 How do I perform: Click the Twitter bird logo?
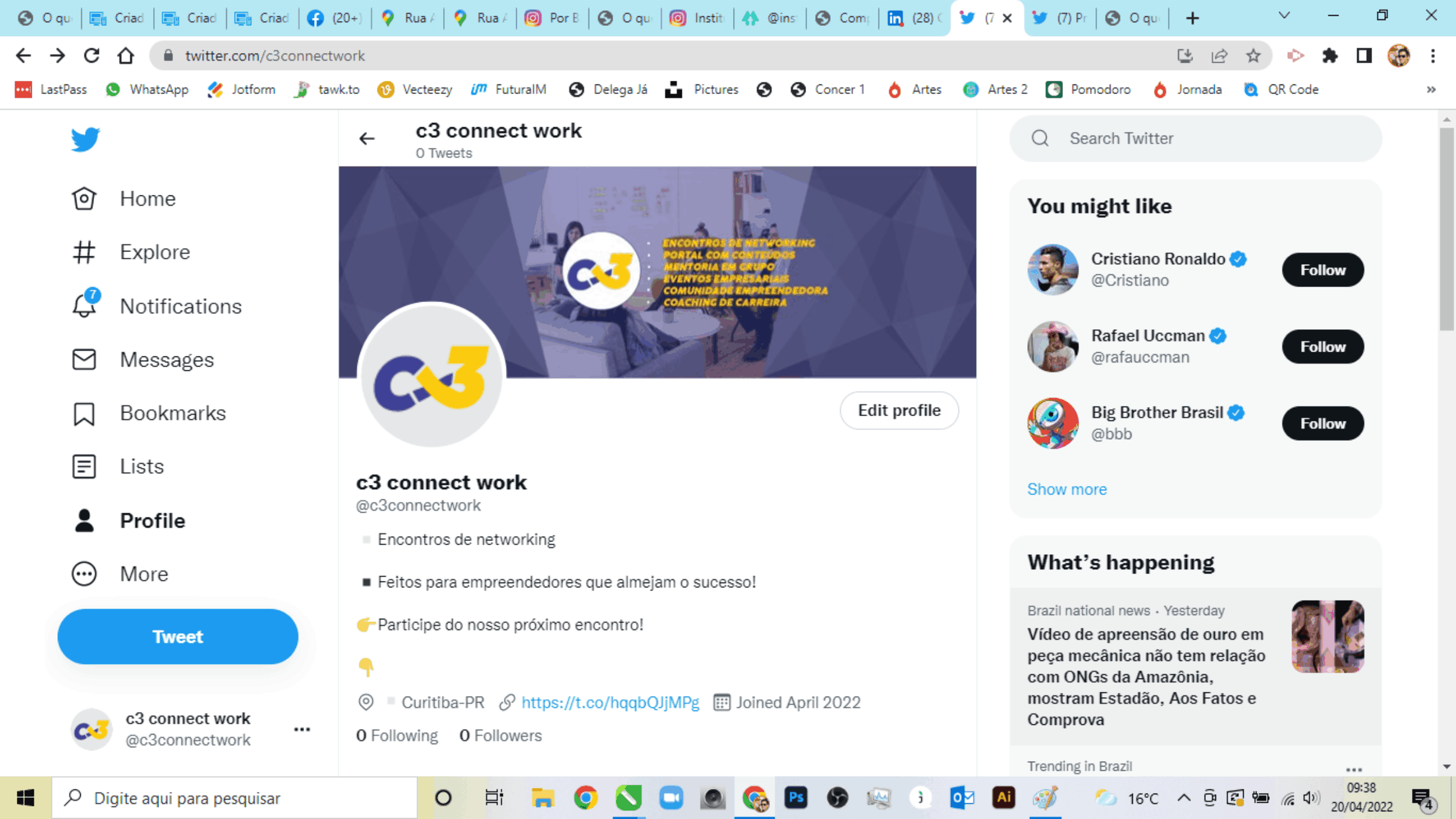pos(85,139)
